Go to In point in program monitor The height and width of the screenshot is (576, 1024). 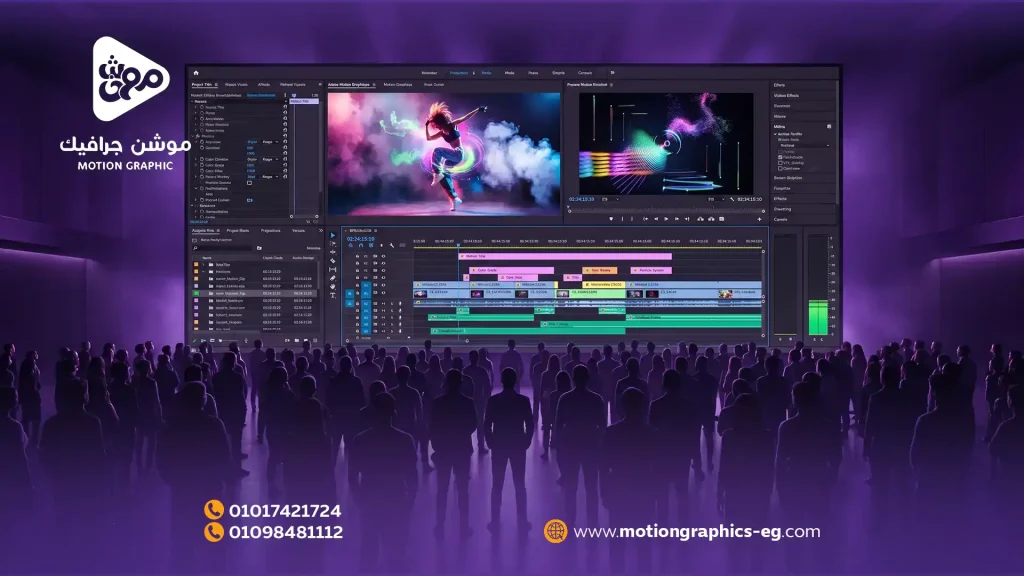(x=646, y=219)
